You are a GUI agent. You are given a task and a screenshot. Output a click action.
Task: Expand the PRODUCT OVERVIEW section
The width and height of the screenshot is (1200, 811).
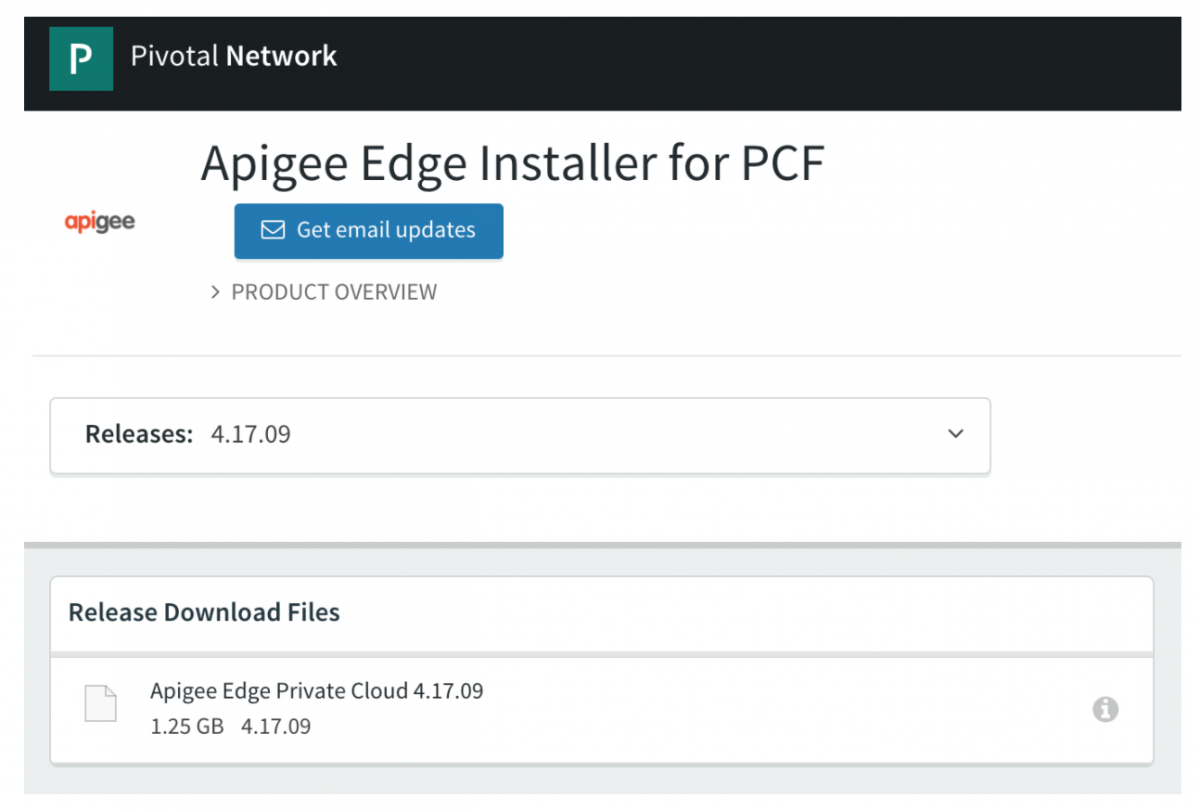pos(333,292)
